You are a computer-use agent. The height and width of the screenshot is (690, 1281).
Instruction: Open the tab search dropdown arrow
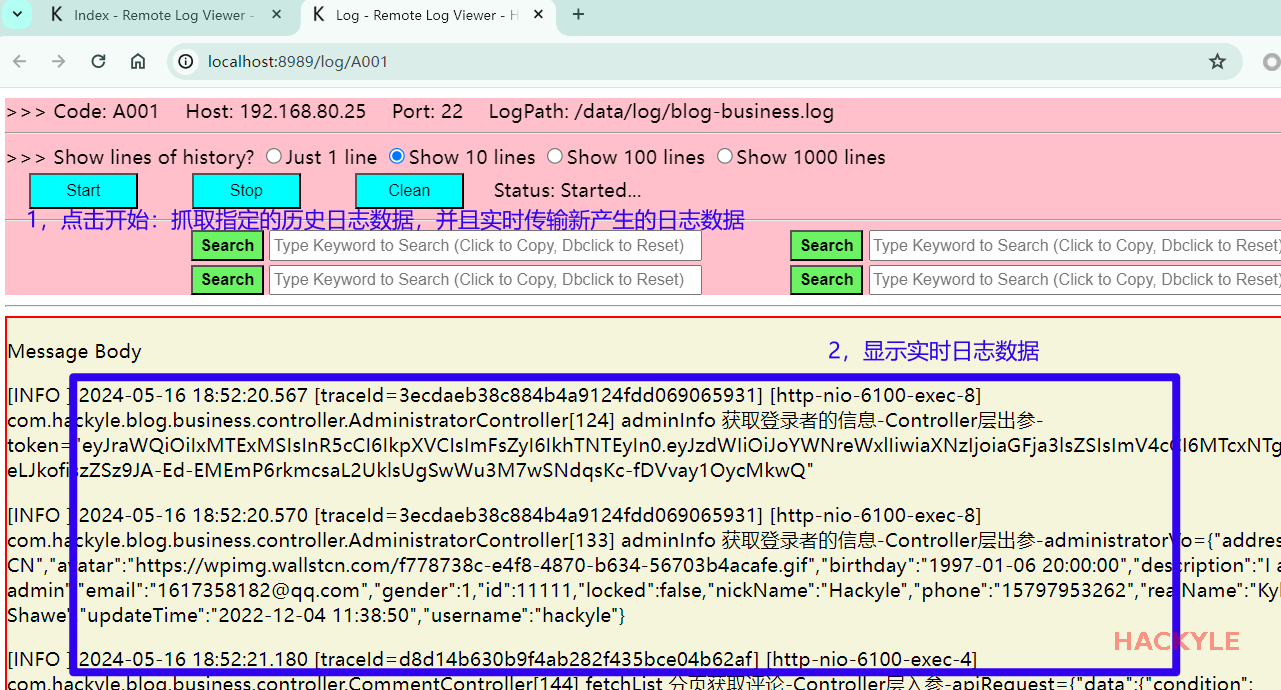[17, 14]
